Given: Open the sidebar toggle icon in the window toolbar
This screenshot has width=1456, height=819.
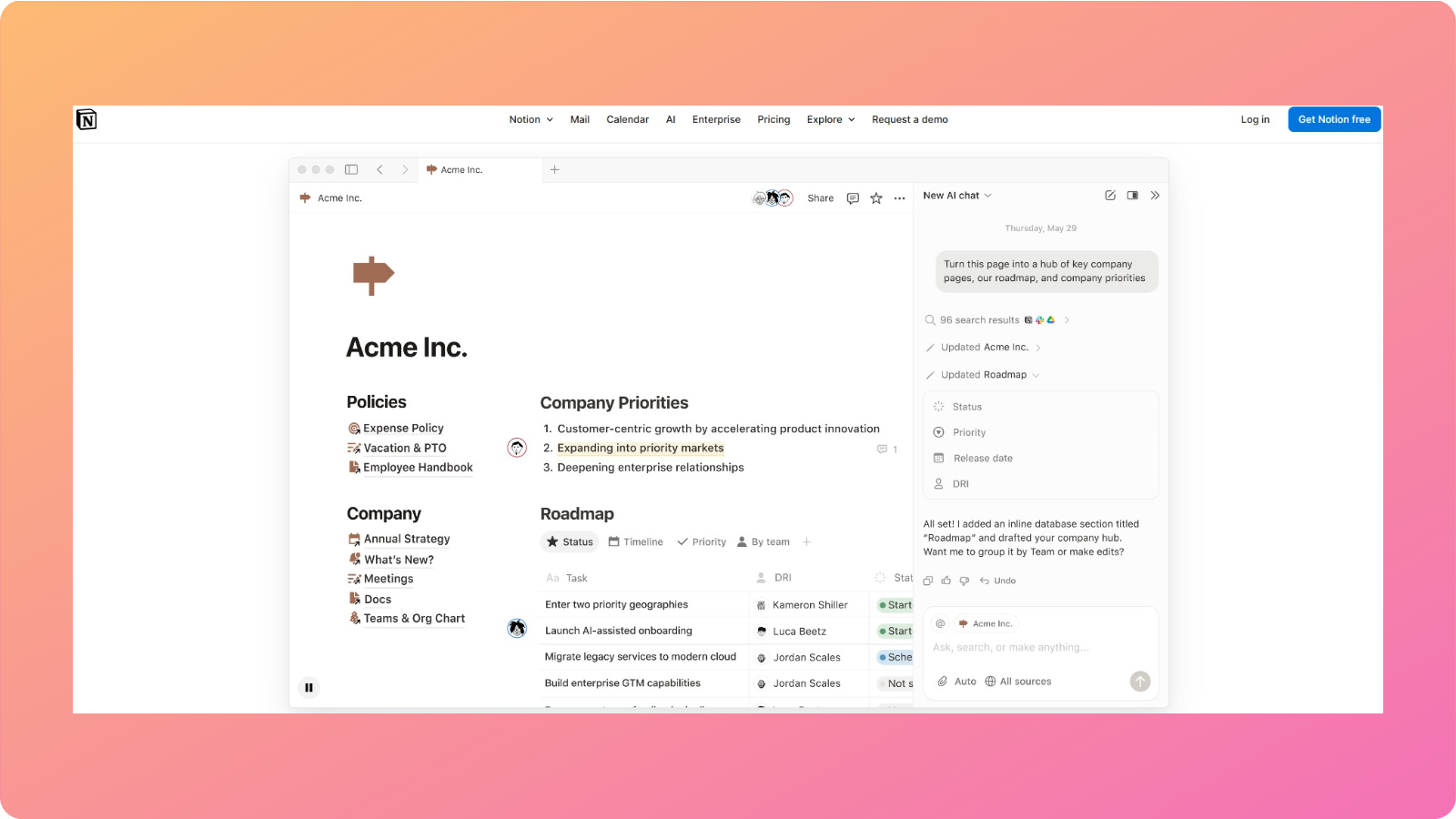Looking at the screenshot, I should [x=351, y=169].
